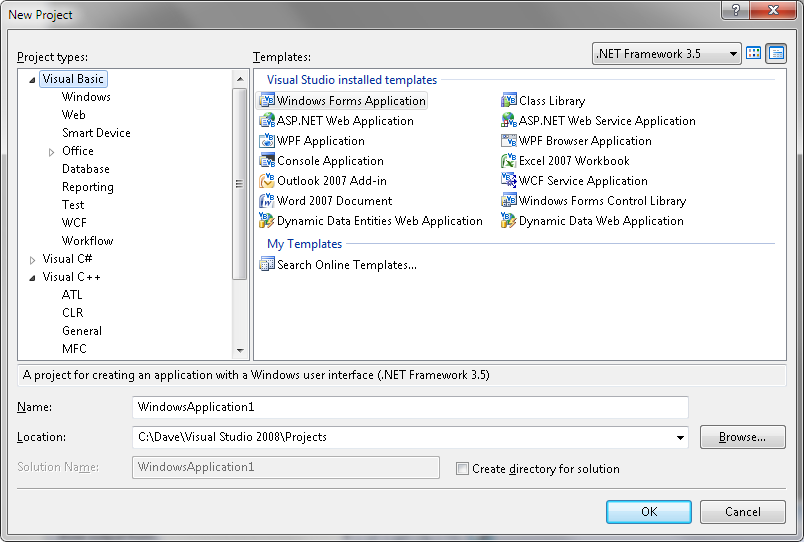Screen dimensions: 804x542
Task: Choose the Excel 2007 Workbook icon
Action: click(509, 161)
